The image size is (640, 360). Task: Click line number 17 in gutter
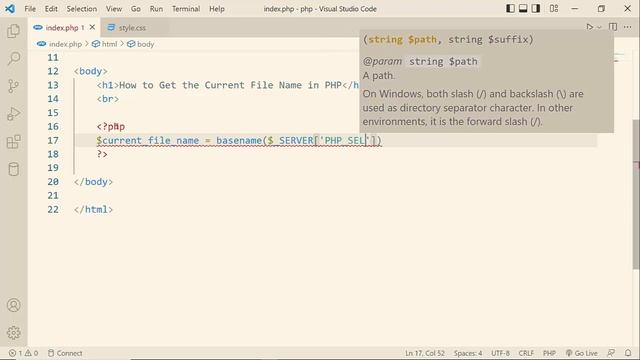(53, 140)
